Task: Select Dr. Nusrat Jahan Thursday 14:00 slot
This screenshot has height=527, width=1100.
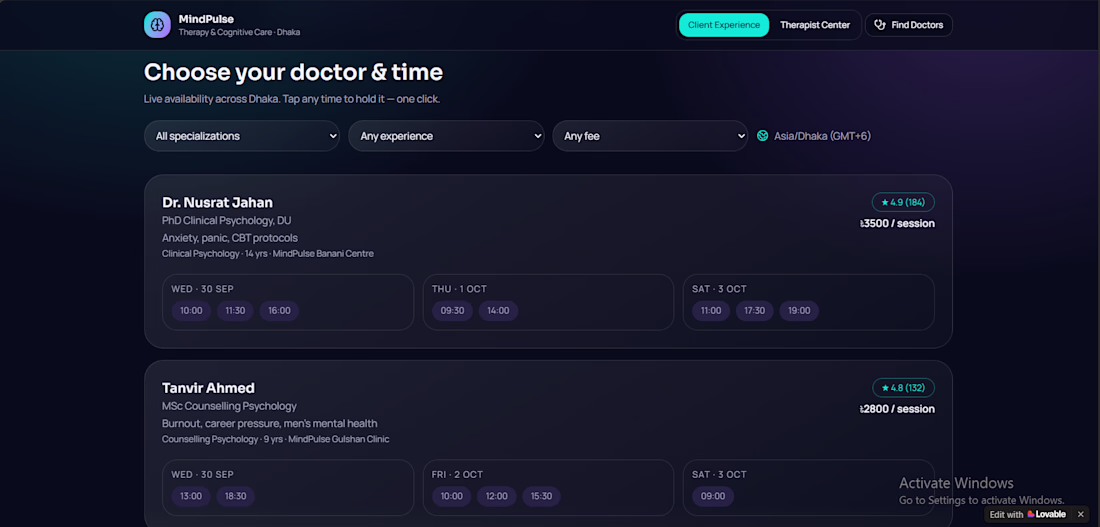Action: coord(498,311)
